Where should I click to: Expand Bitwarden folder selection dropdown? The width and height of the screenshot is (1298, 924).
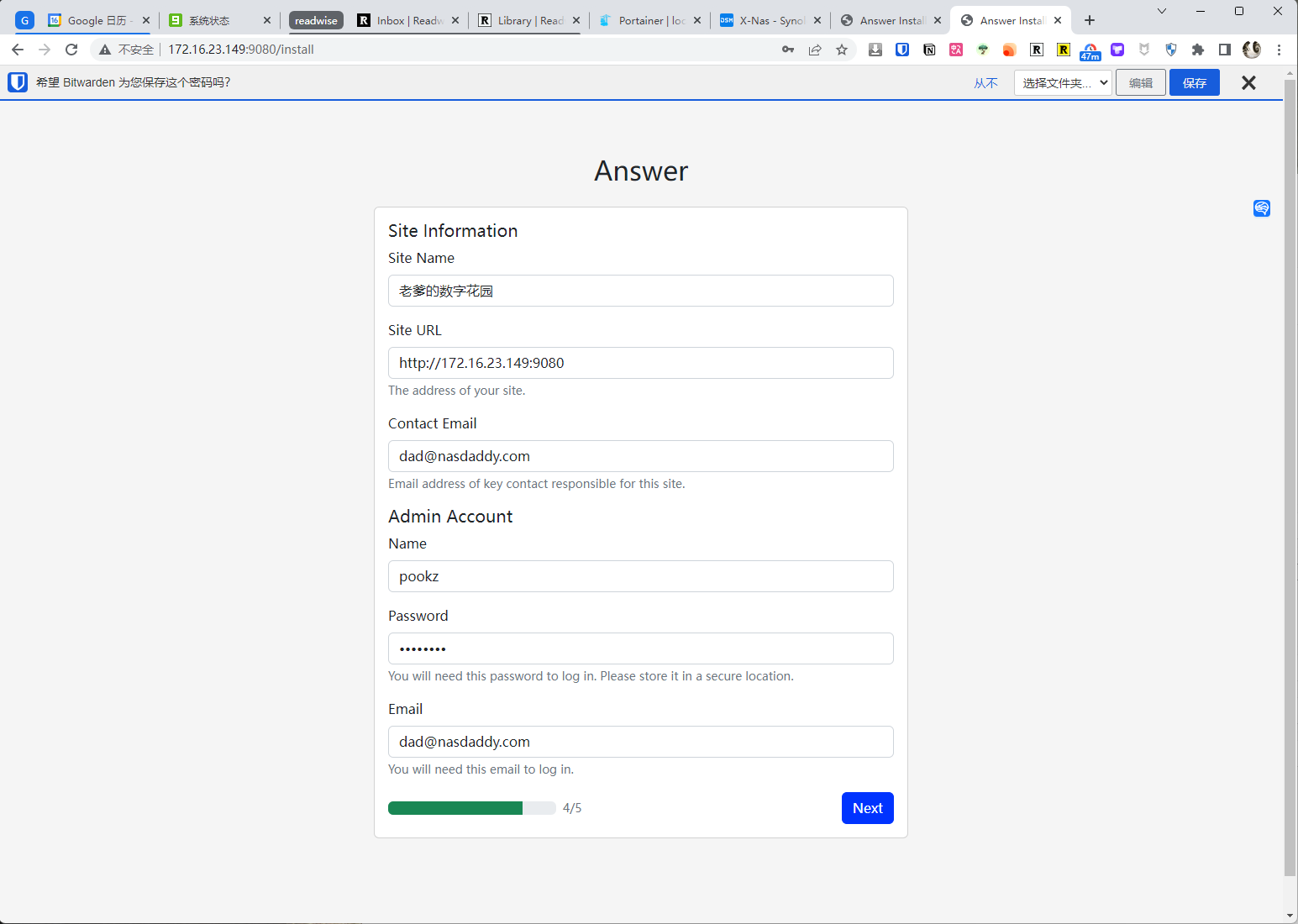[1063, 82]
